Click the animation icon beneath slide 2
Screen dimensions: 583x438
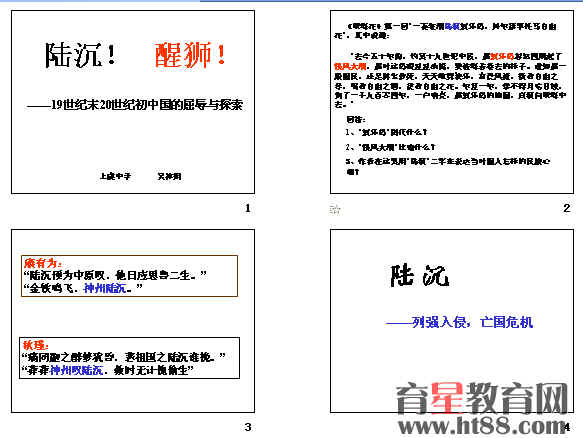tap(335, 210)
